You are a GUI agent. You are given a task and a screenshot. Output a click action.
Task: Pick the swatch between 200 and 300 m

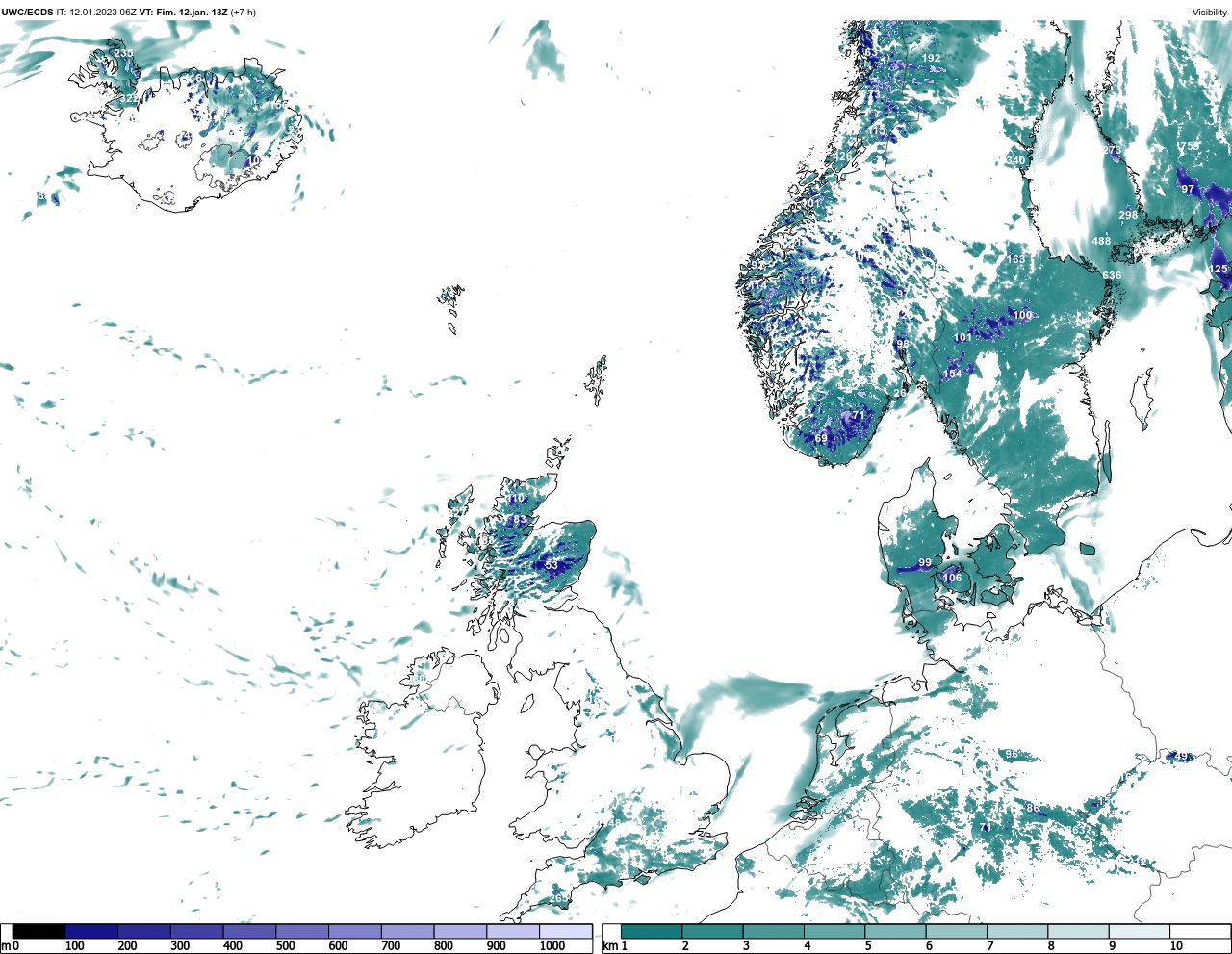coord(144,931)
